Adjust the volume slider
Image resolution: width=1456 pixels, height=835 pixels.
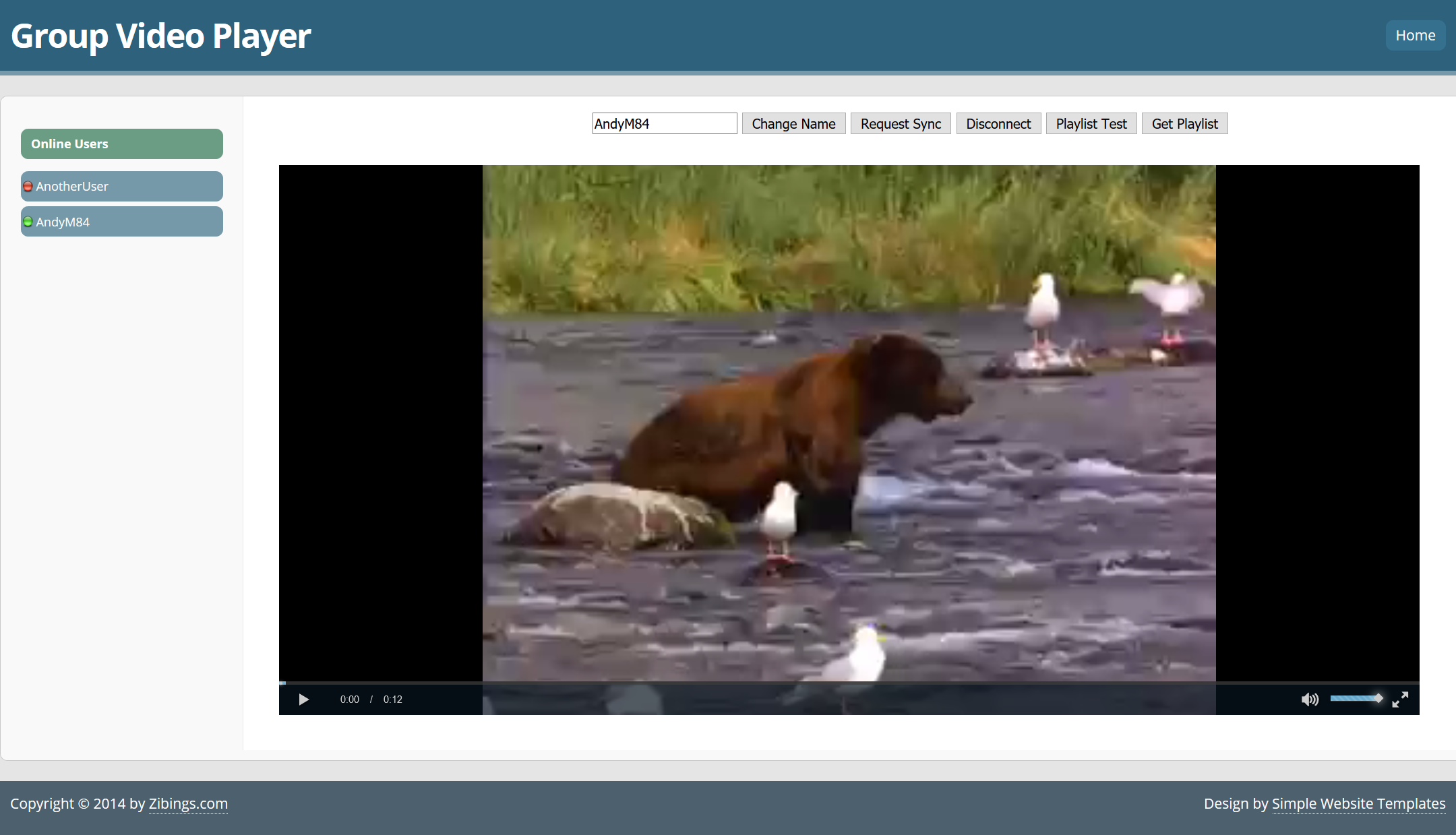click(x=1356, y=698)
